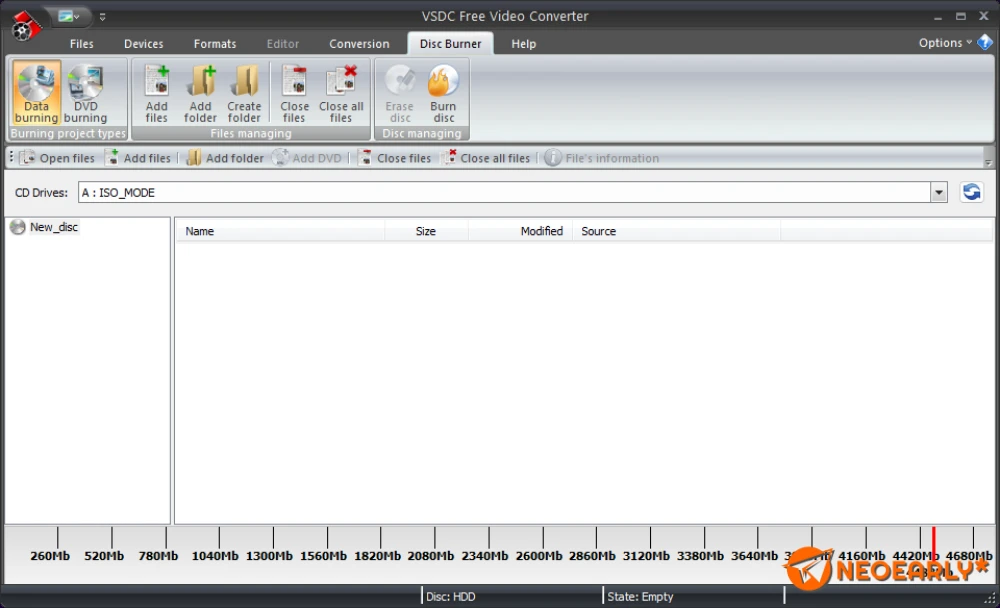1000x608 pixels.
Task: Sort the list by the Name column
Action: (x=280, y=231)
